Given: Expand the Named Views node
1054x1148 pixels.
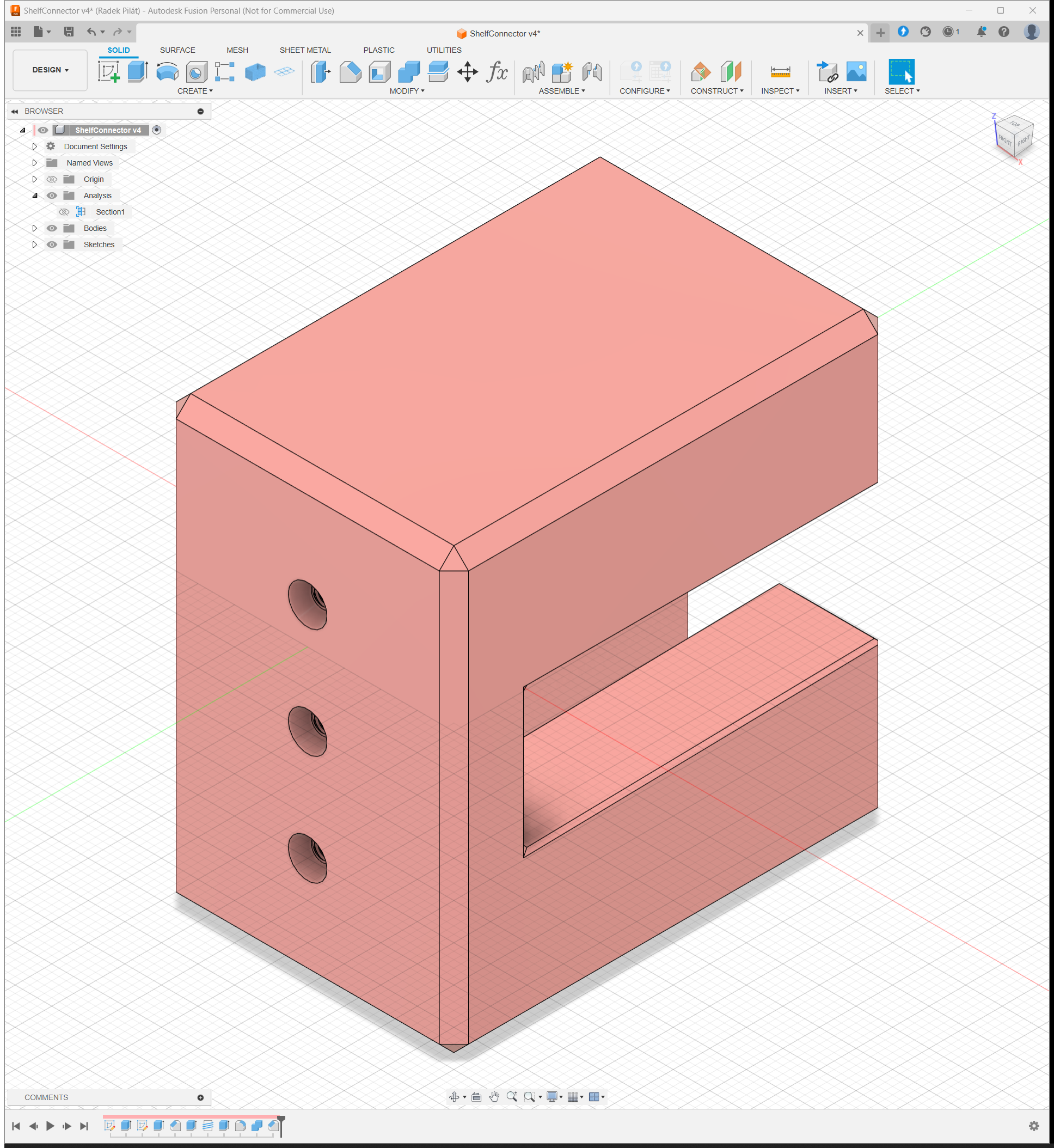Looking at the screenshot, I should point(34,163).
